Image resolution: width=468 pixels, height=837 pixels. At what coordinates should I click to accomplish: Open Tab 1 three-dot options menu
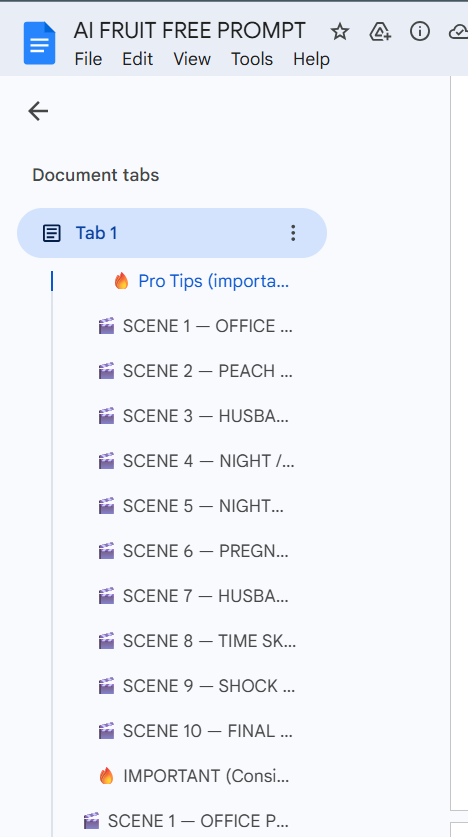click(292, 233)
